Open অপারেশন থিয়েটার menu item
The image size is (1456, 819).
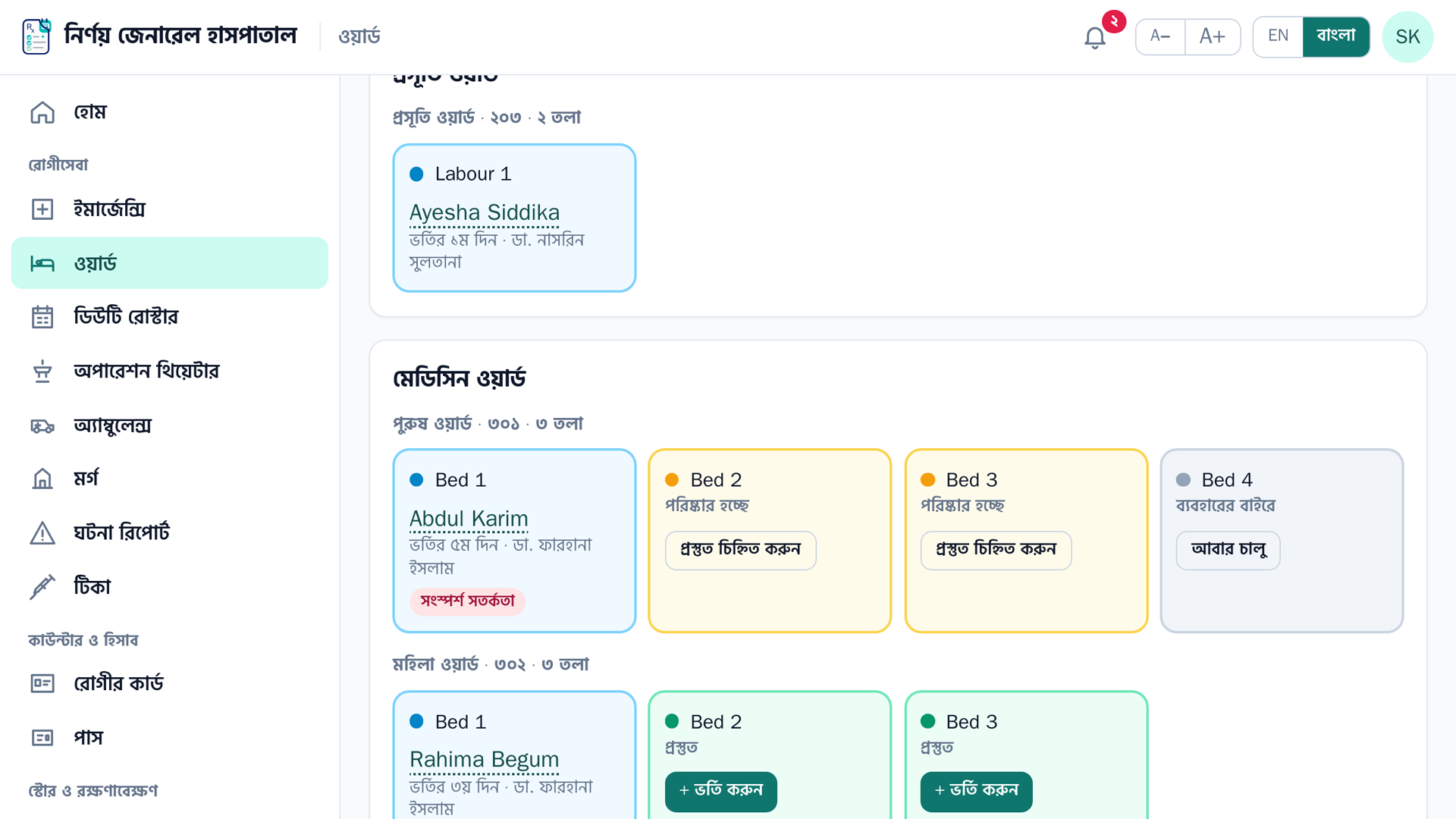pyautogui.click(x=170, y=371)
